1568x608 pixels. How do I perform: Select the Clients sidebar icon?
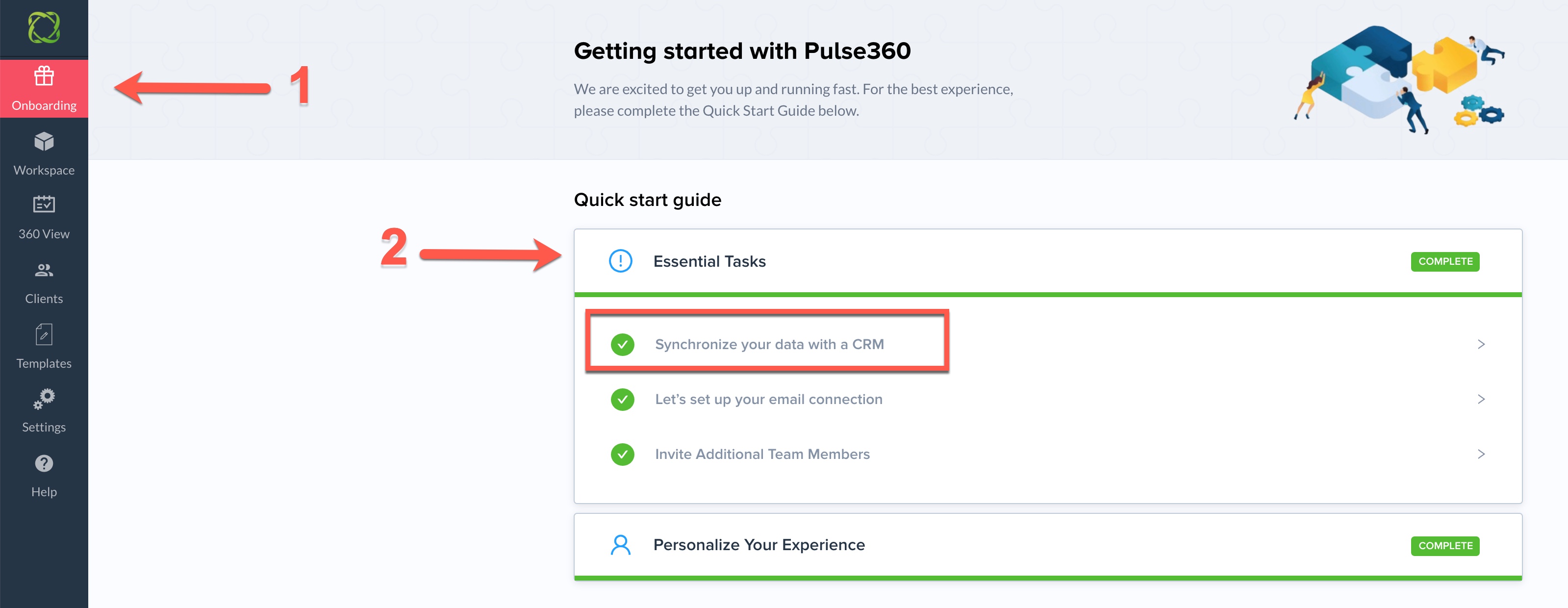(43, 271)
